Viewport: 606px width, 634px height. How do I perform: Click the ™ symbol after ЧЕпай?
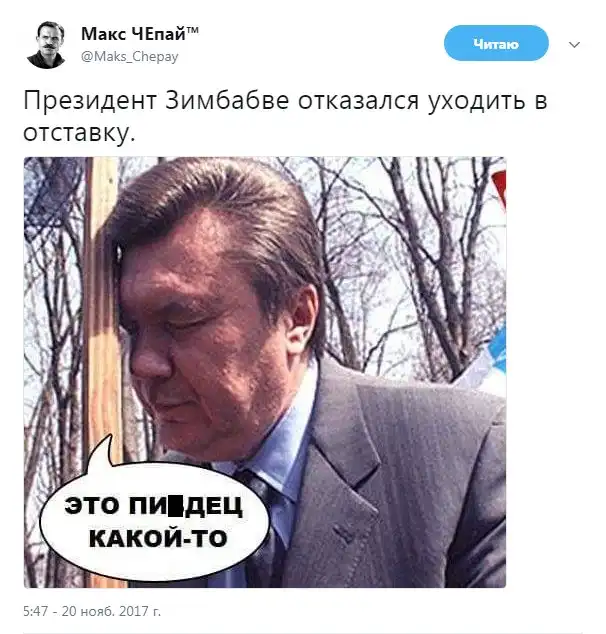pos(192,30)
